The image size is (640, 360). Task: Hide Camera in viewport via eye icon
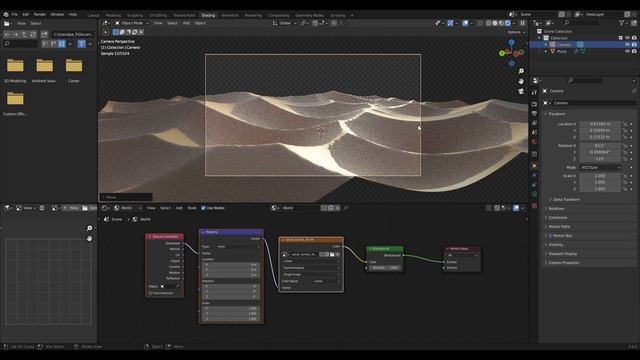(627, 44)
